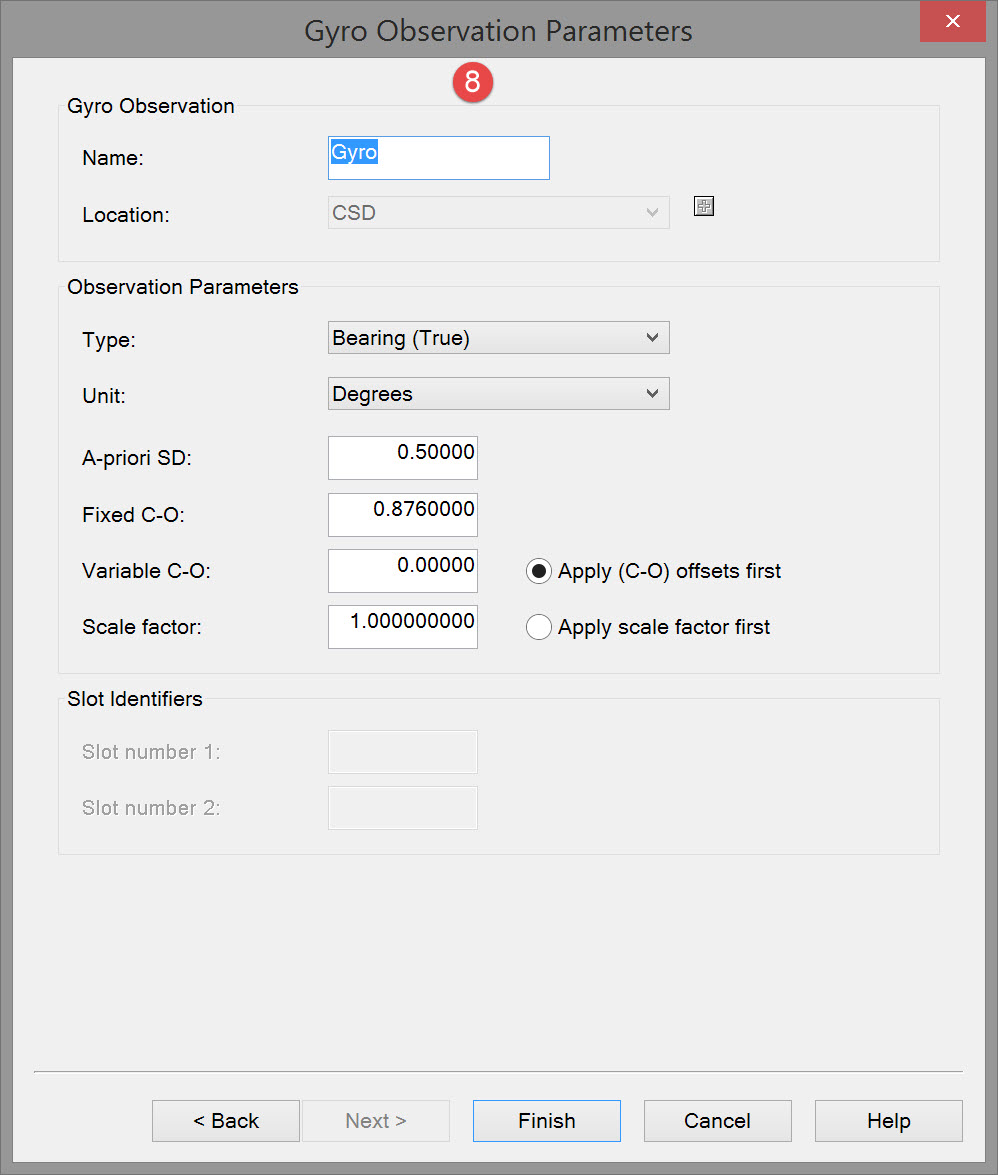The image size is (998, 1175).
Task: Open Help for this dialog
Action: (x=888, y=1121)
